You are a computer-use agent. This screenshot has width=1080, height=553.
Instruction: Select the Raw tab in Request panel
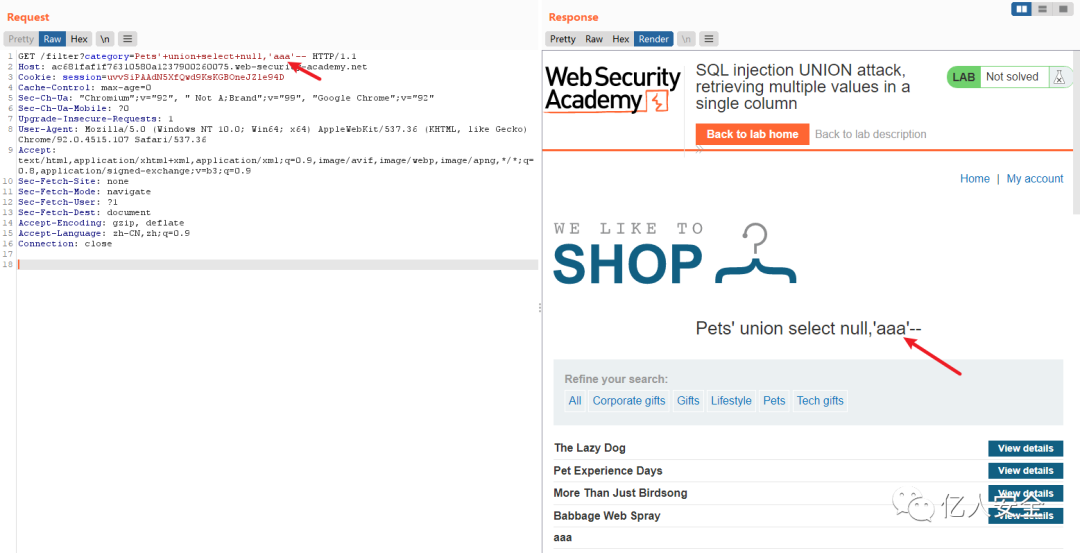[52, 39]
